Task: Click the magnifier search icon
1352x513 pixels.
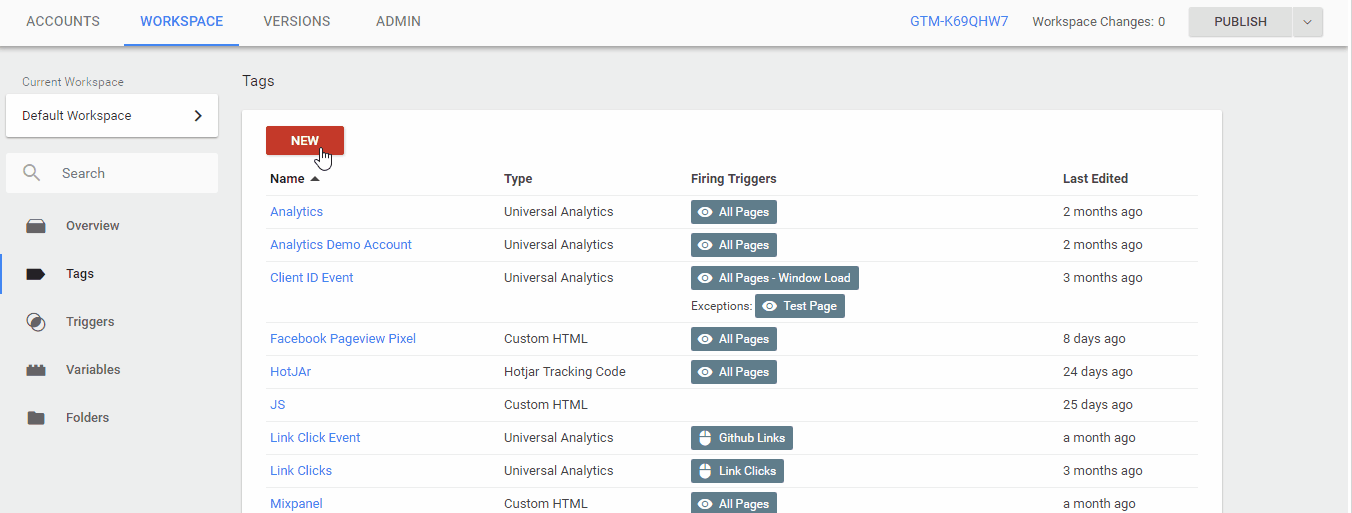Action: tap(32, 173)
